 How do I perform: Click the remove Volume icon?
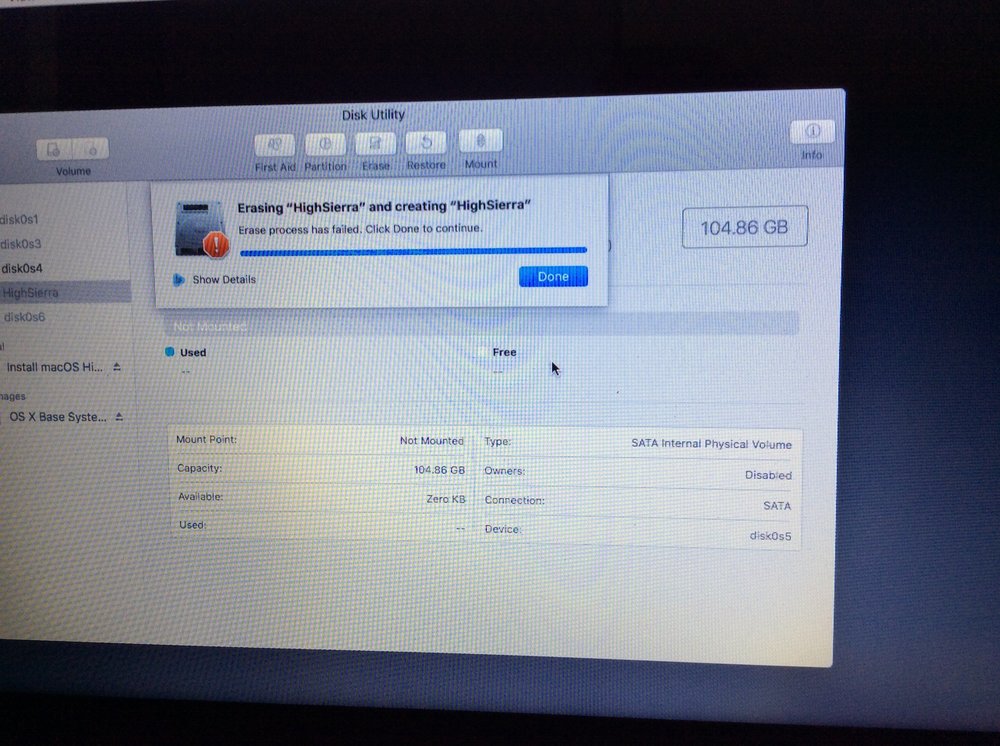91,149
